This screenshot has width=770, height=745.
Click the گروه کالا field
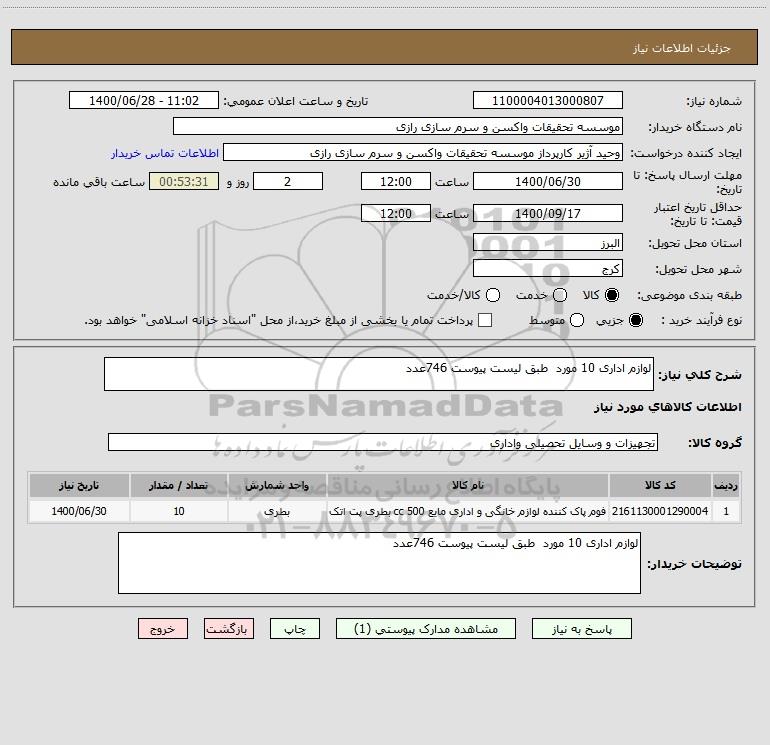pos(383,442)
